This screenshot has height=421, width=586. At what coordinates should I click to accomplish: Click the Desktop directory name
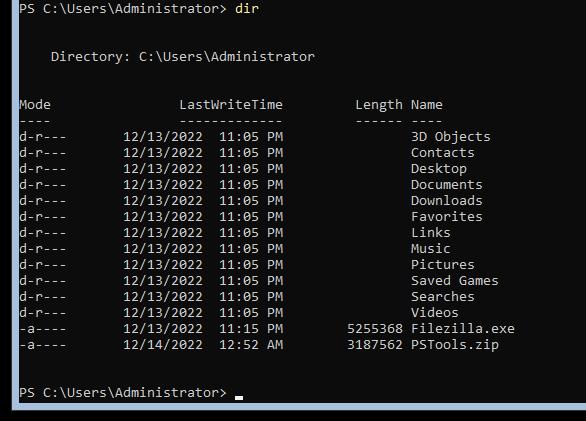[439, 169]
